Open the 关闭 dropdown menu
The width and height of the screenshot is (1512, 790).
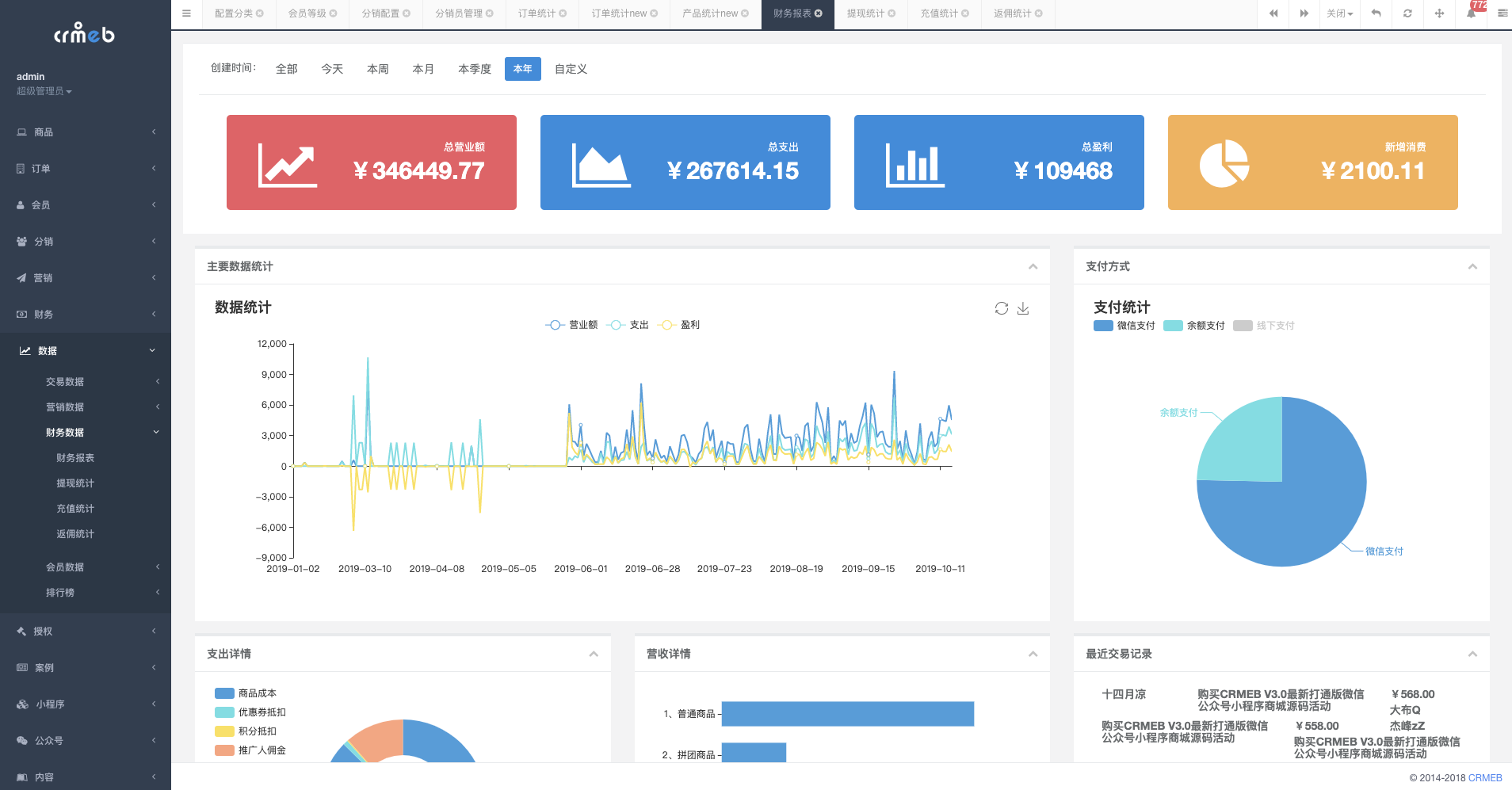click(x=1339, y=13)
